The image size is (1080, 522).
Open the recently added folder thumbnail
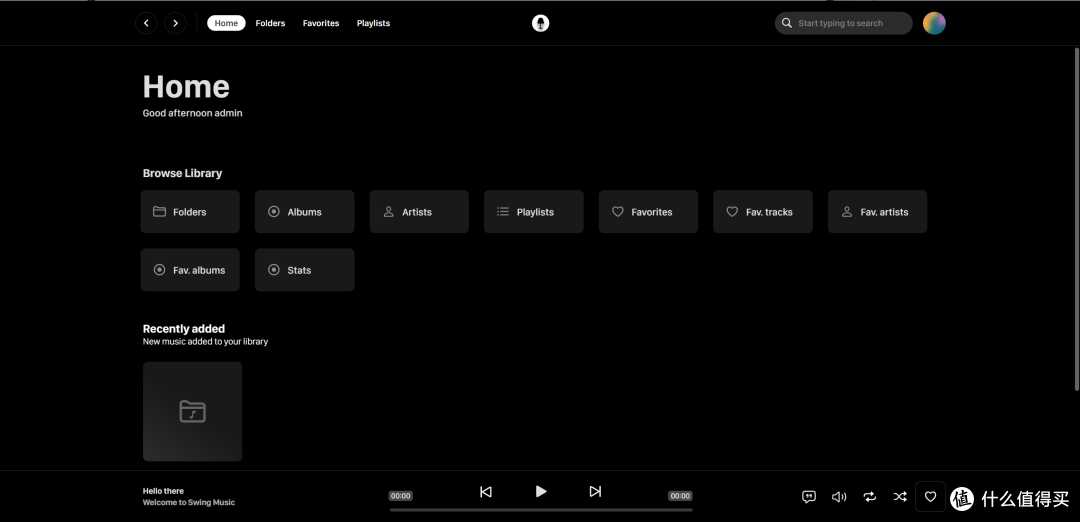[193, 411]
